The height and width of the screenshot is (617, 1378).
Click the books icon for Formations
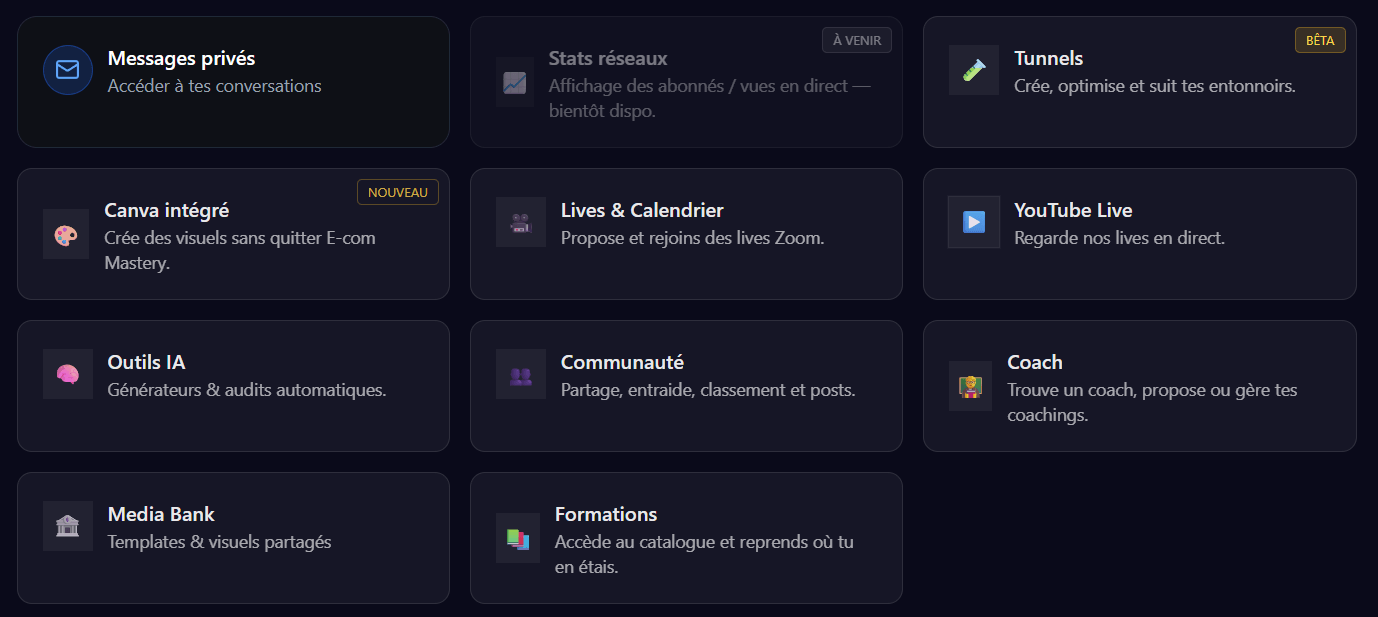[x=517, y=539]
